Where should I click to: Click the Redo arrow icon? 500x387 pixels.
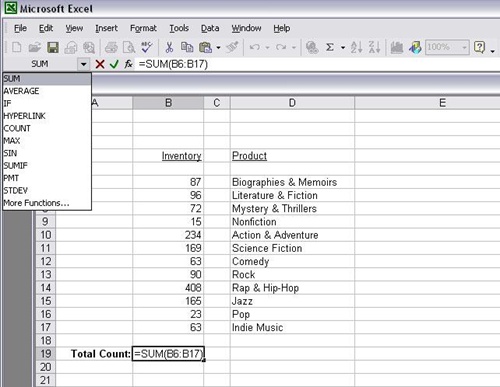[281, 47]
